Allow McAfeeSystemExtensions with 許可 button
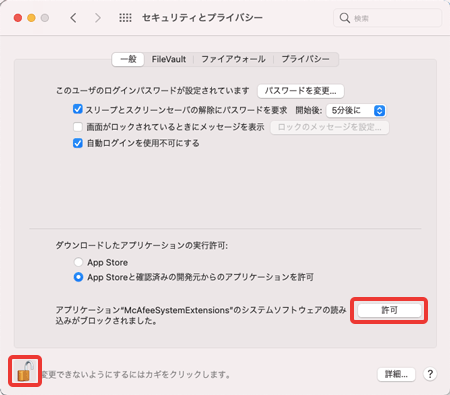This screenshot has height=395, width=450. 389,310
